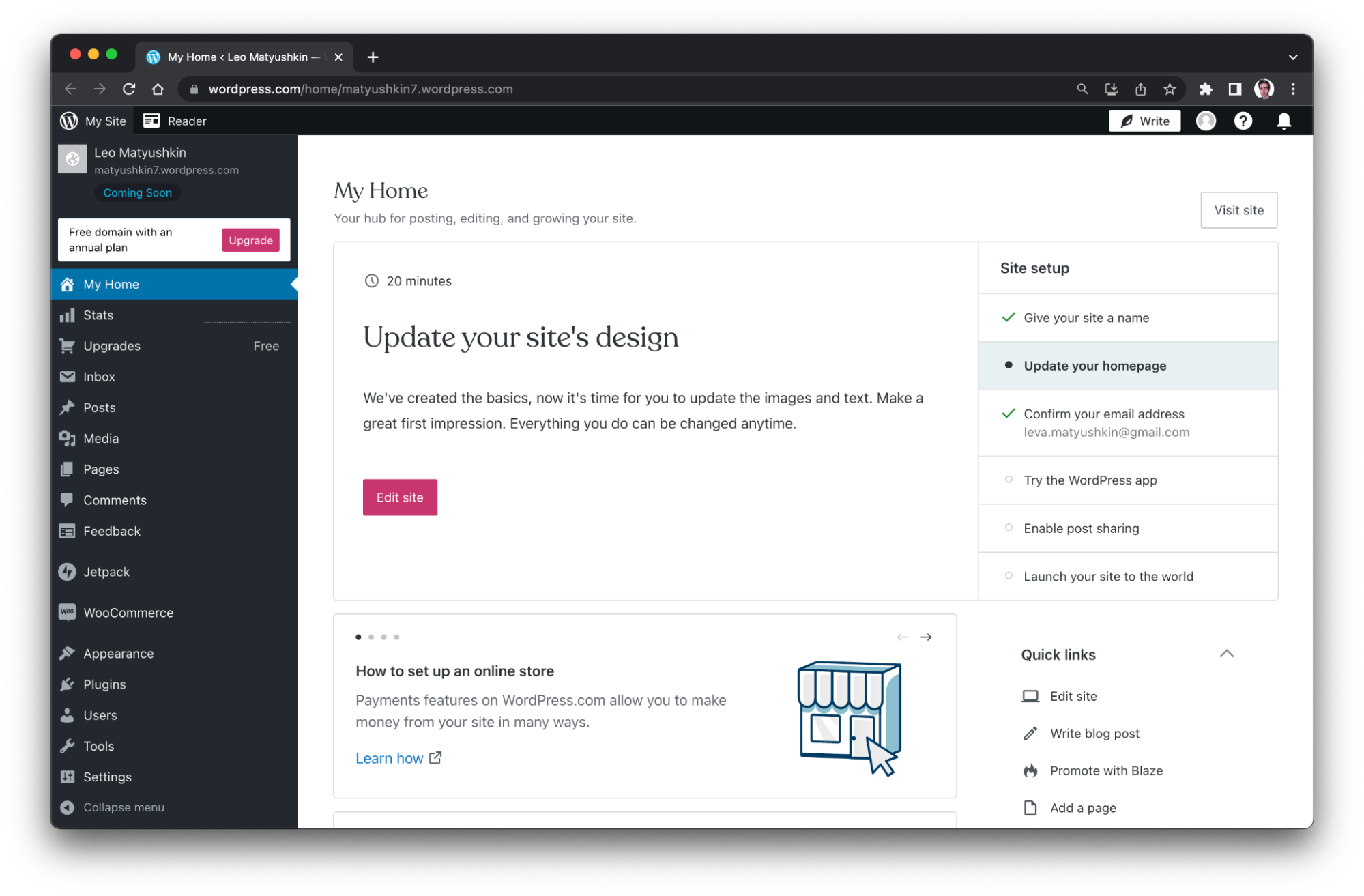This screenshot has height=896, width=1364.
Task: Click the Media icon in sidebar
Action: click(x=67, y=438)
